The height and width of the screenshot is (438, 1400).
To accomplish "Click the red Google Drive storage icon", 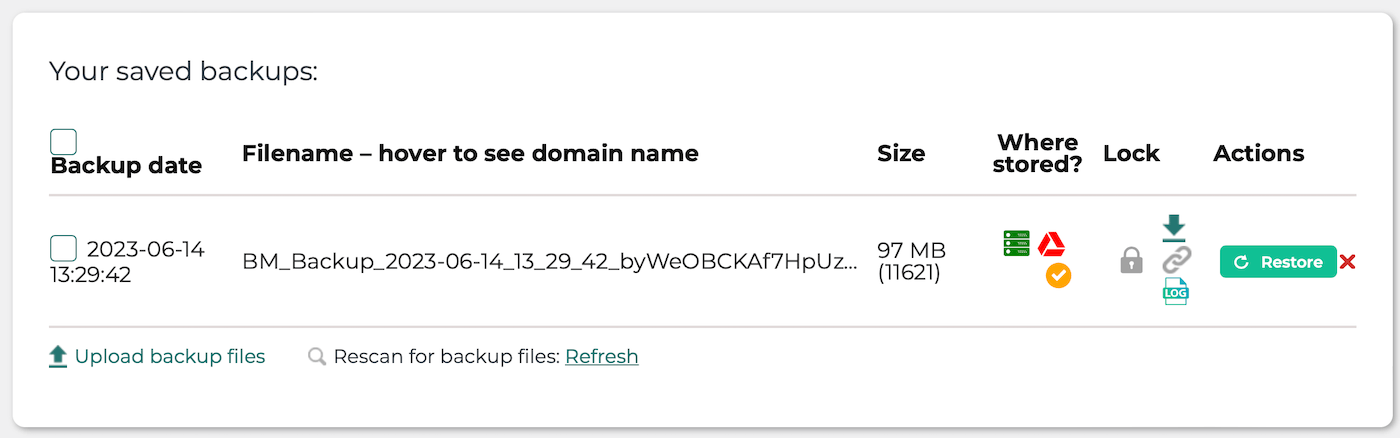I will pos(1051,244).
